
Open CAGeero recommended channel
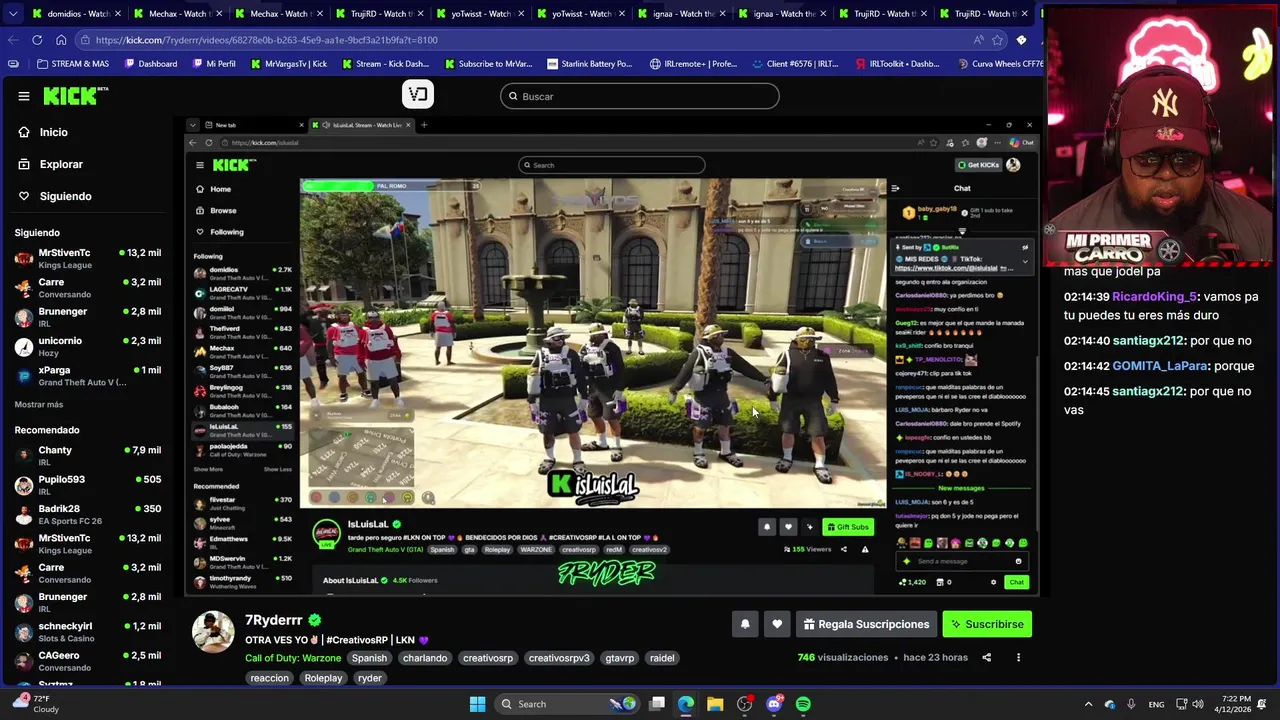[x=88, y=661]
